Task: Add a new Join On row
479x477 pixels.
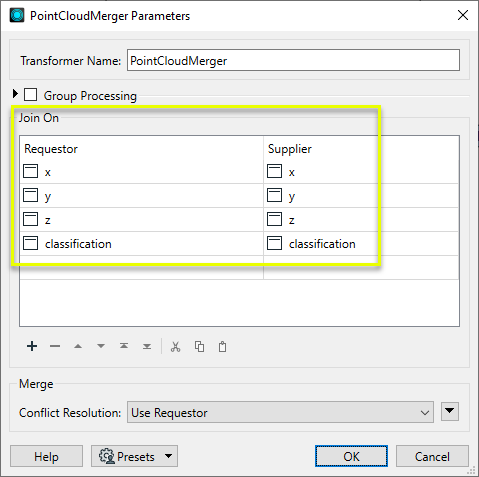Action: tap(32, 346)
